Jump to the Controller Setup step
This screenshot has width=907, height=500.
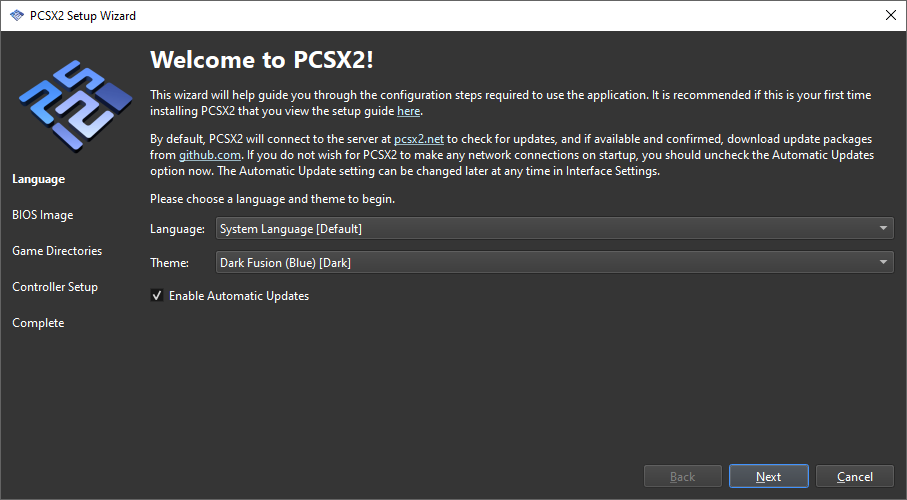point(55,287)
